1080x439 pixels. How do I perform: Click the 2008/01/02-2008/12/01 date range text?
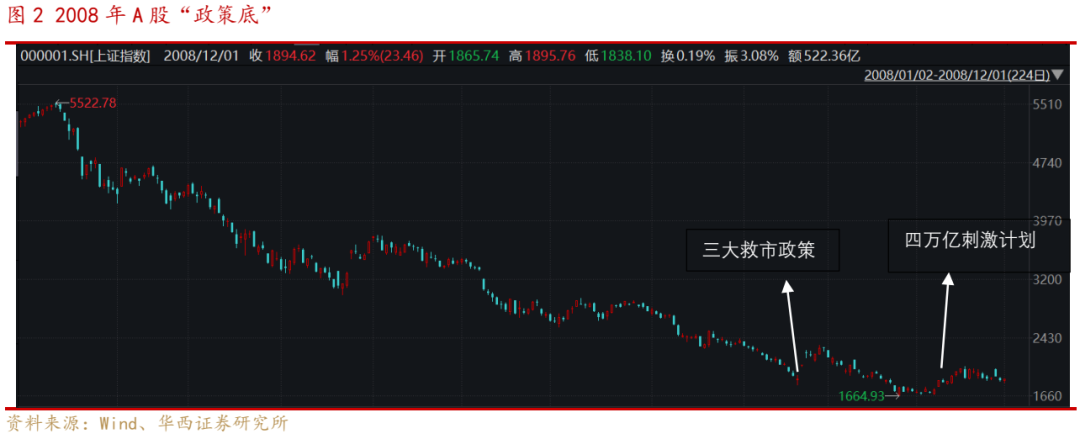tap(956, 75)
